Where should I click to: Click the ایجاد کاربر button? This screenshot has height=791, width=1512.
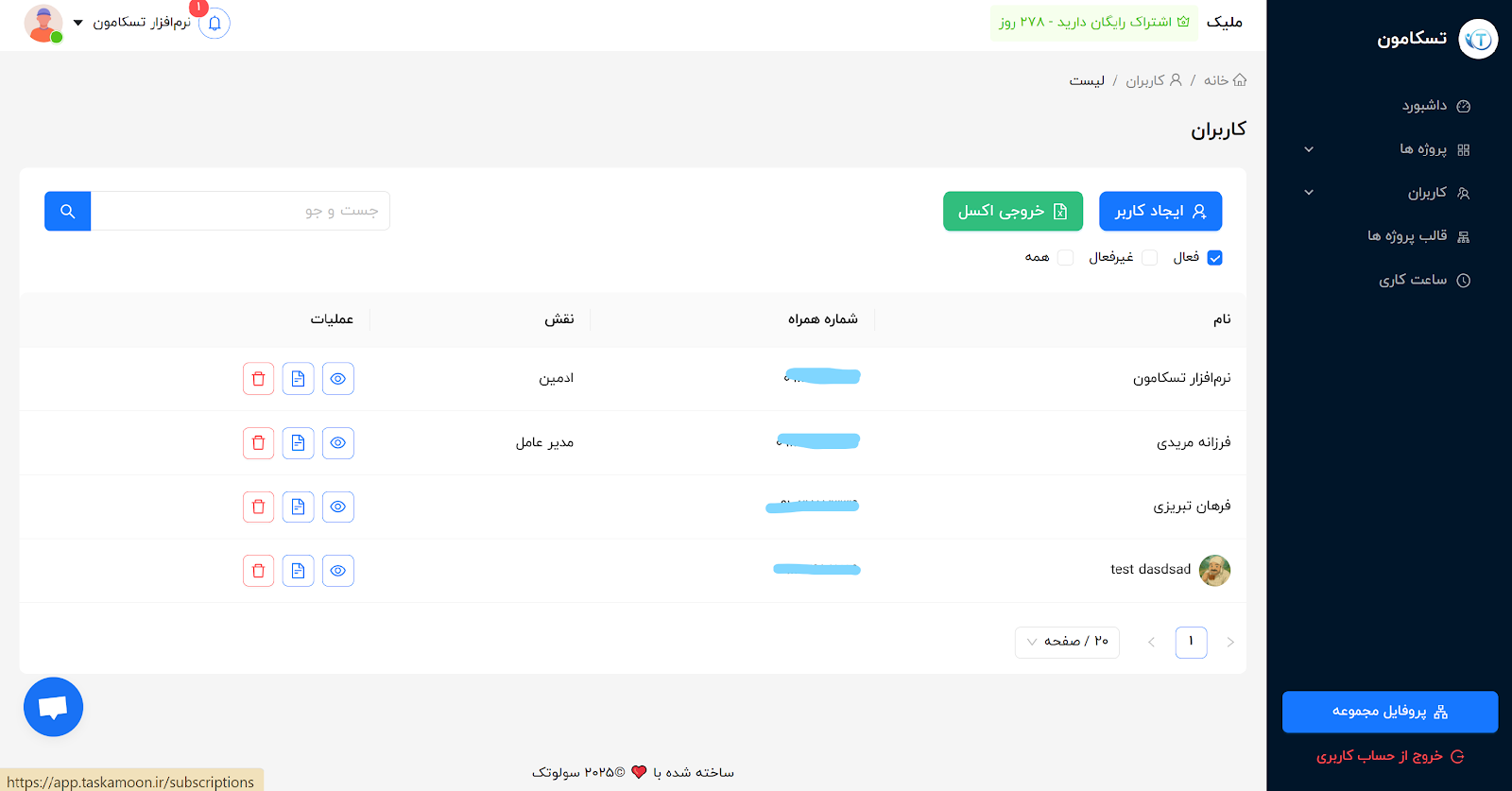coord(1160,212)
